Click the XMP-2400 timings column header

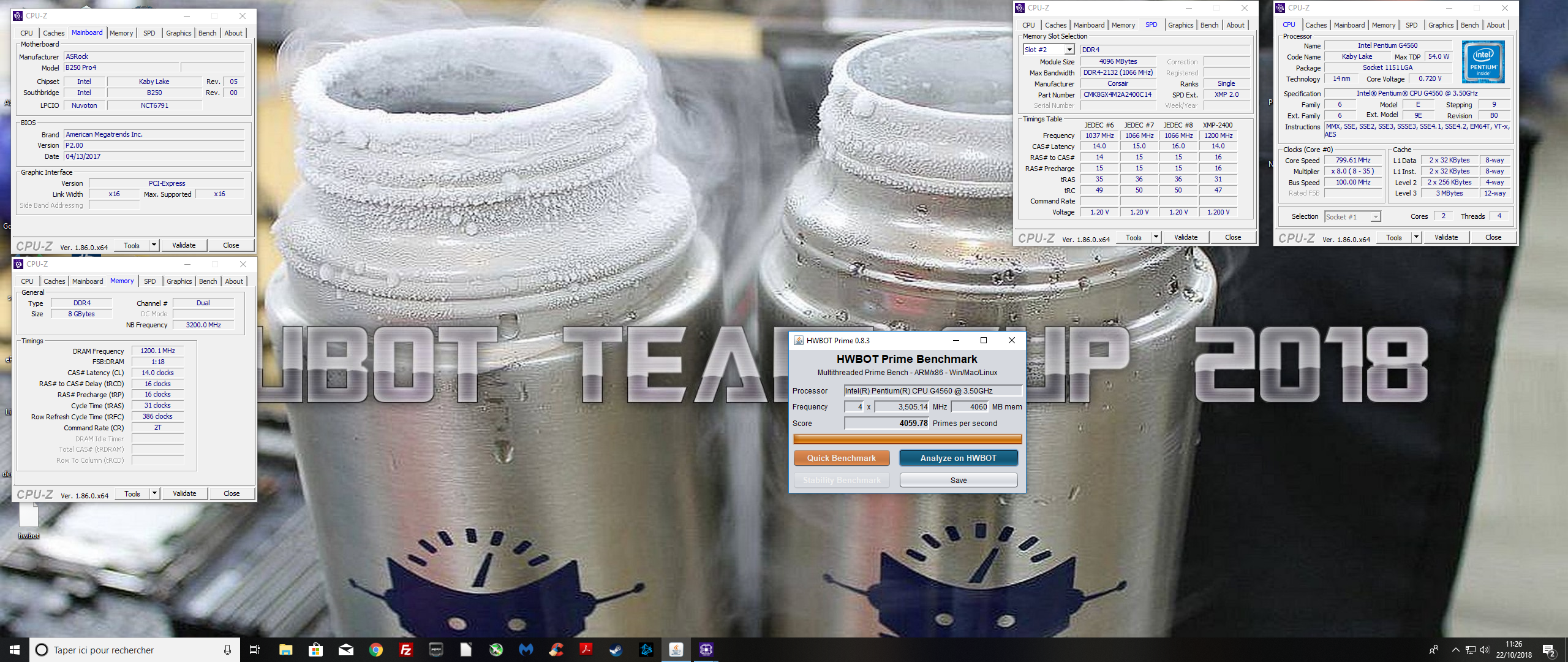[1218, 125]
